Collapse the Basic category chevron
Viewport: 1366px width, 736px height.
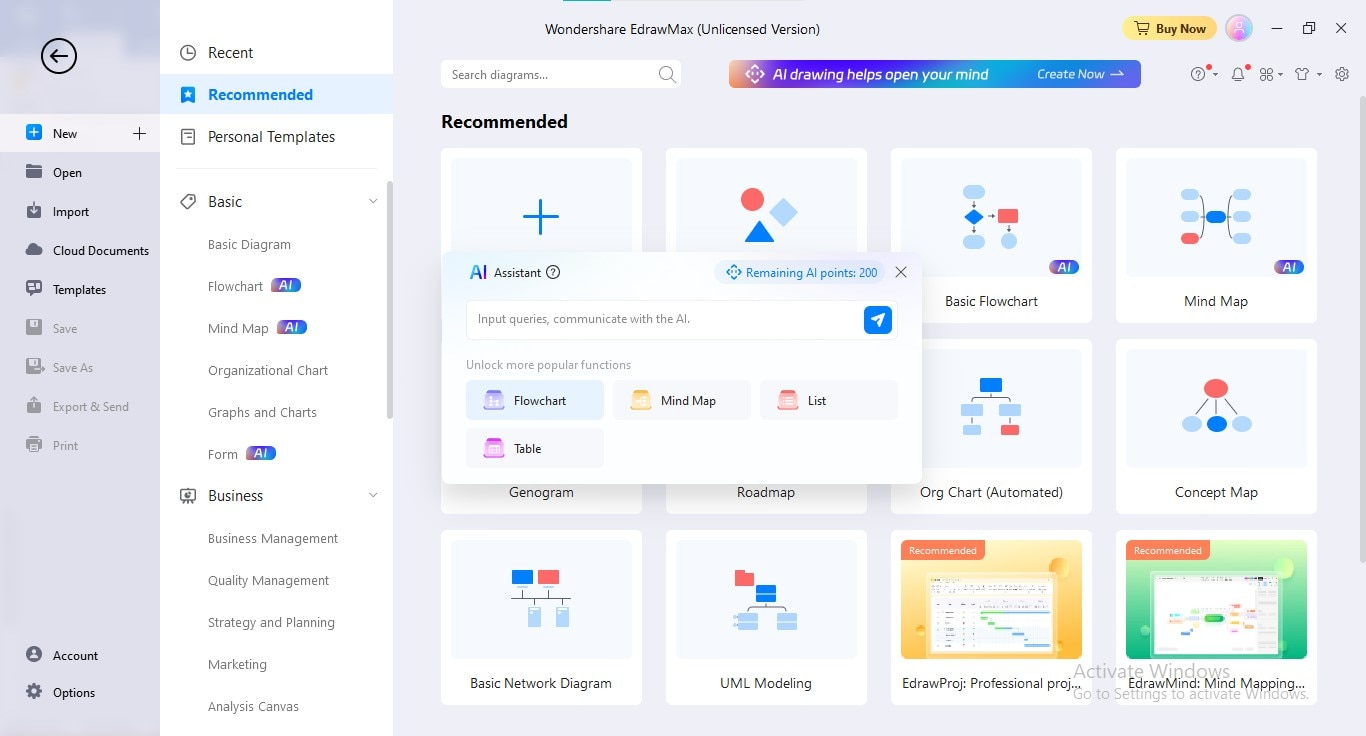pyautogui.click(x=373, y=202)
